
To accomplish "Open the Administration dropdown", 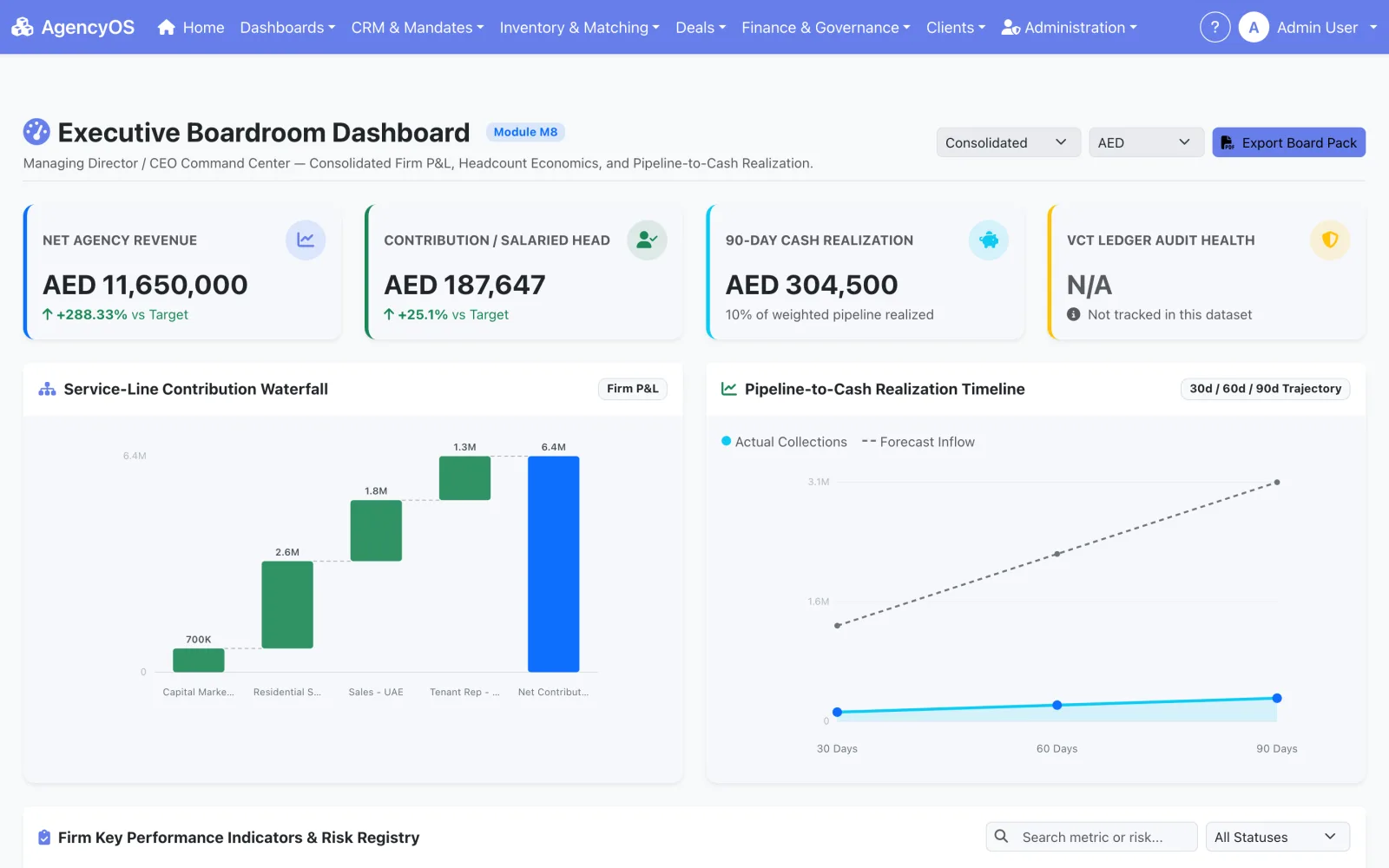I will (x=1069, y=28).
